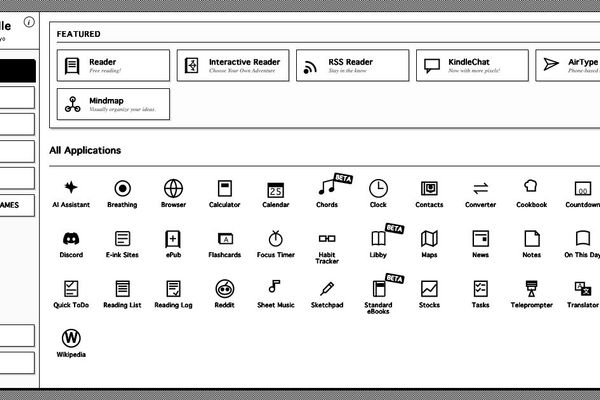
Task: Open the featured RSS Reader card
Action: [x=353, y=65]
